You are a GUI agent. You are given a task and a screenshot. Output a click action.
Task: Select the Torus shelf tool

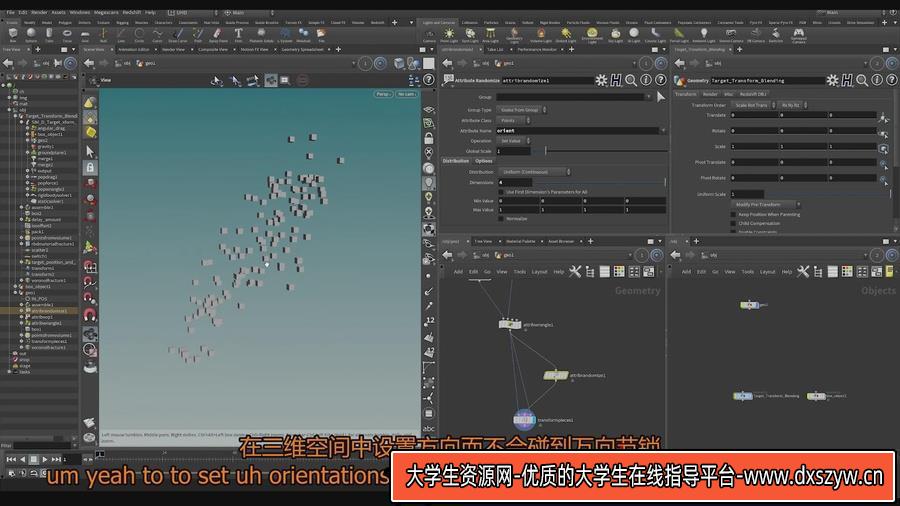[67, 34]
